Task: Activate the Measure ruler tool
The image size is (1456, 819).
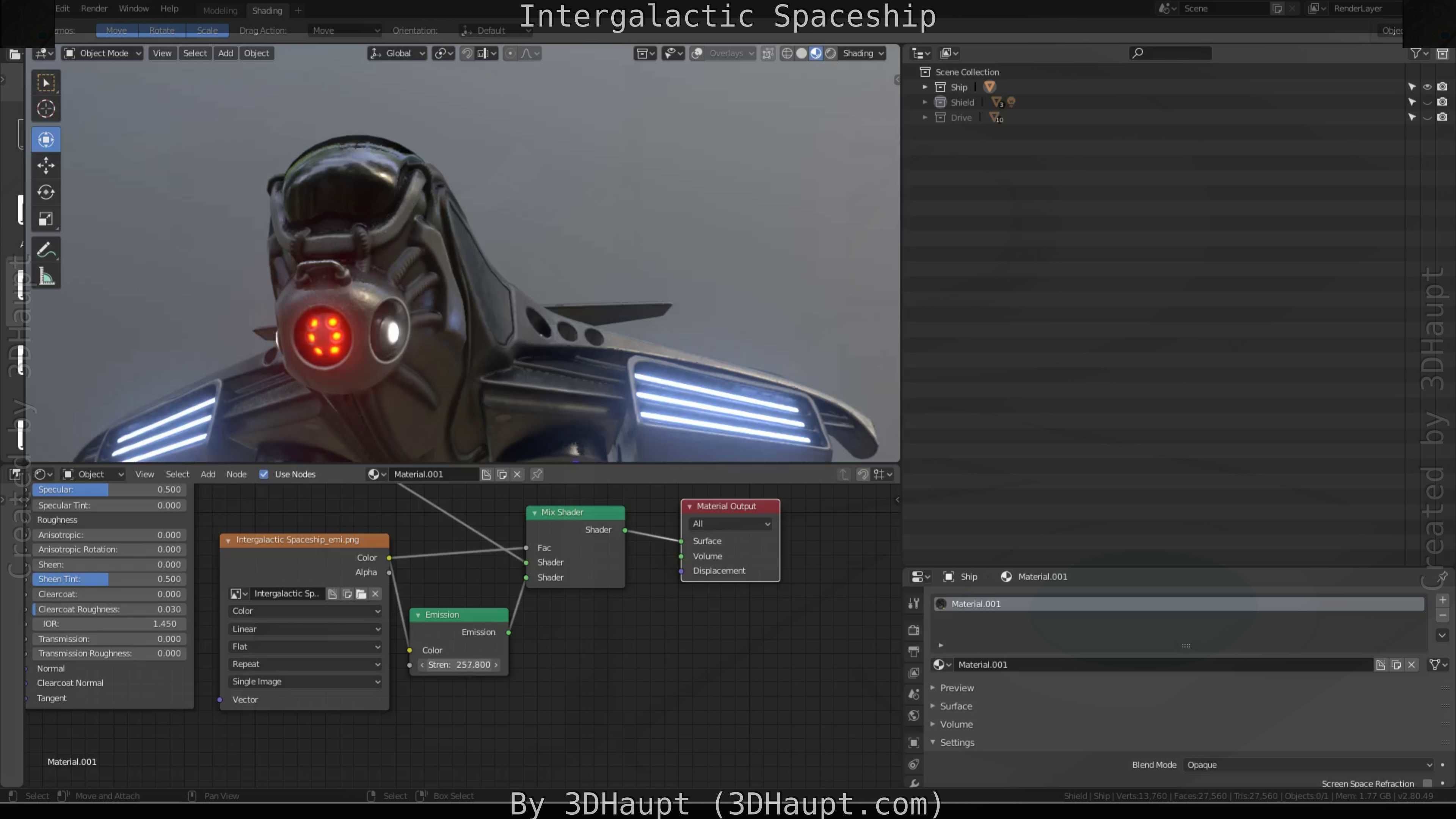Action: pos(46,277)
